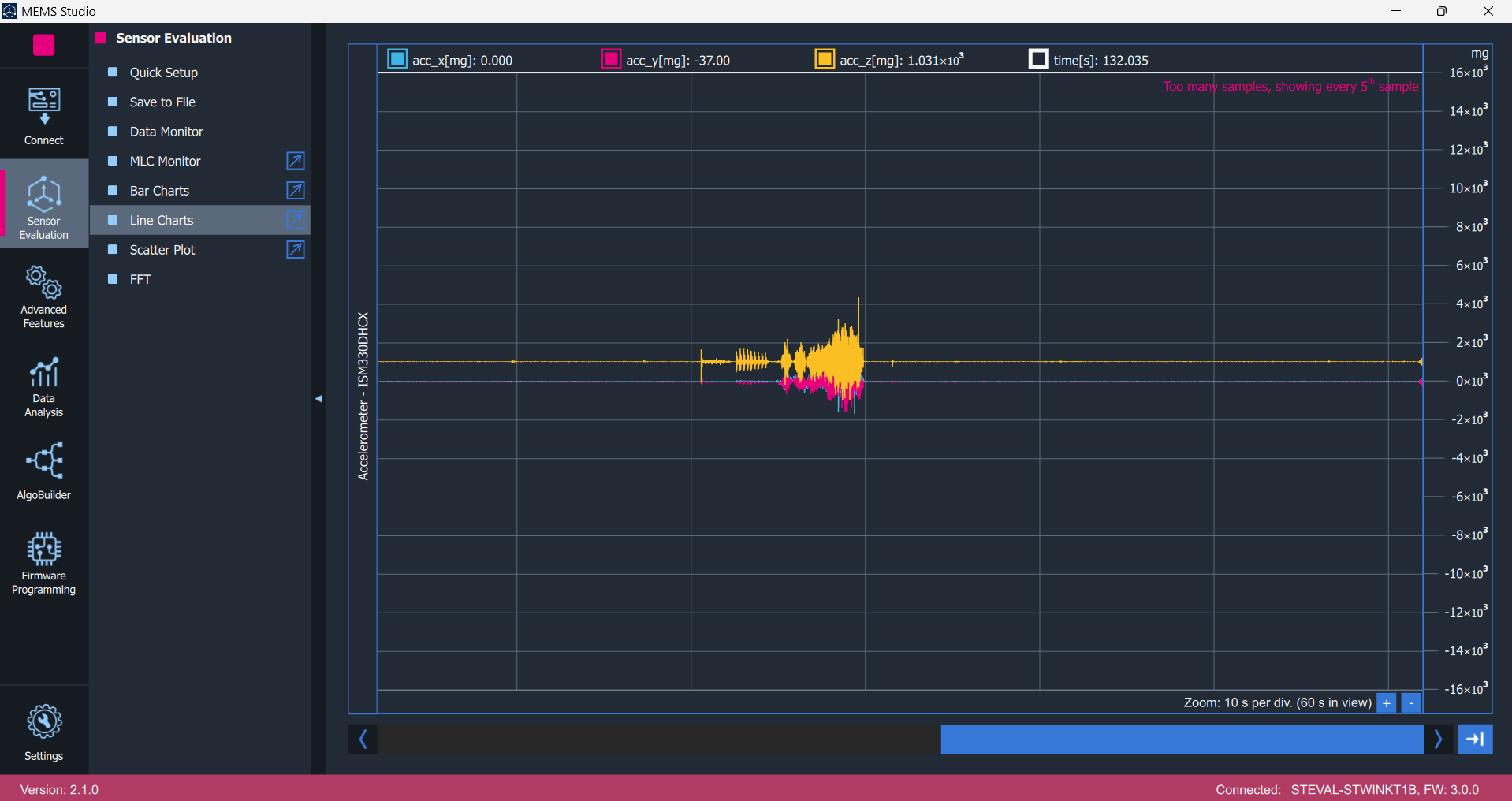Collapse the Sensor Evaluation sidebar
The width and height of the screenshot is (1512, 801).
coord(319,398)
